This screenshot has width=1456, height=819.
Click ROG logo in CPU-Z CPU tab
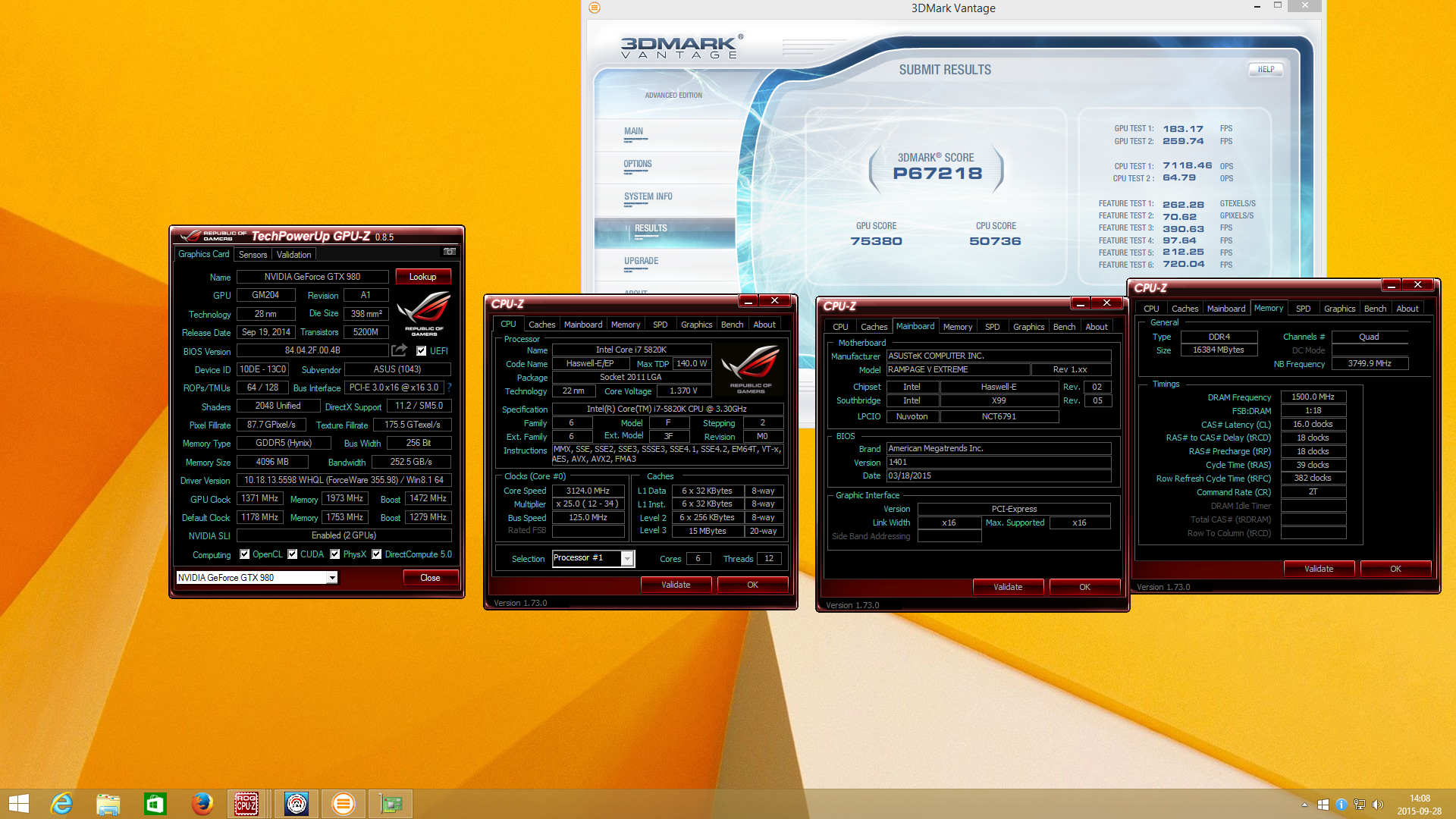[x=750, y=369]
